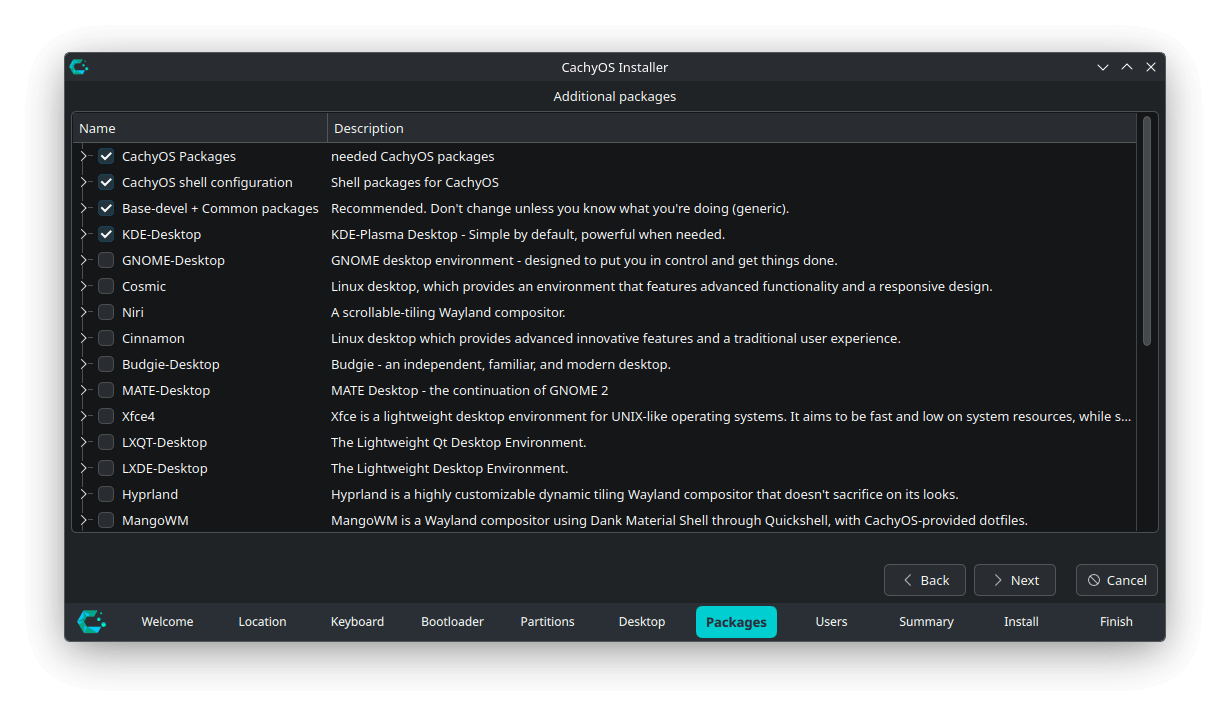Expand the Xfce4 package group
This screenshot has height=718, width=1230.
click(85, 416)
